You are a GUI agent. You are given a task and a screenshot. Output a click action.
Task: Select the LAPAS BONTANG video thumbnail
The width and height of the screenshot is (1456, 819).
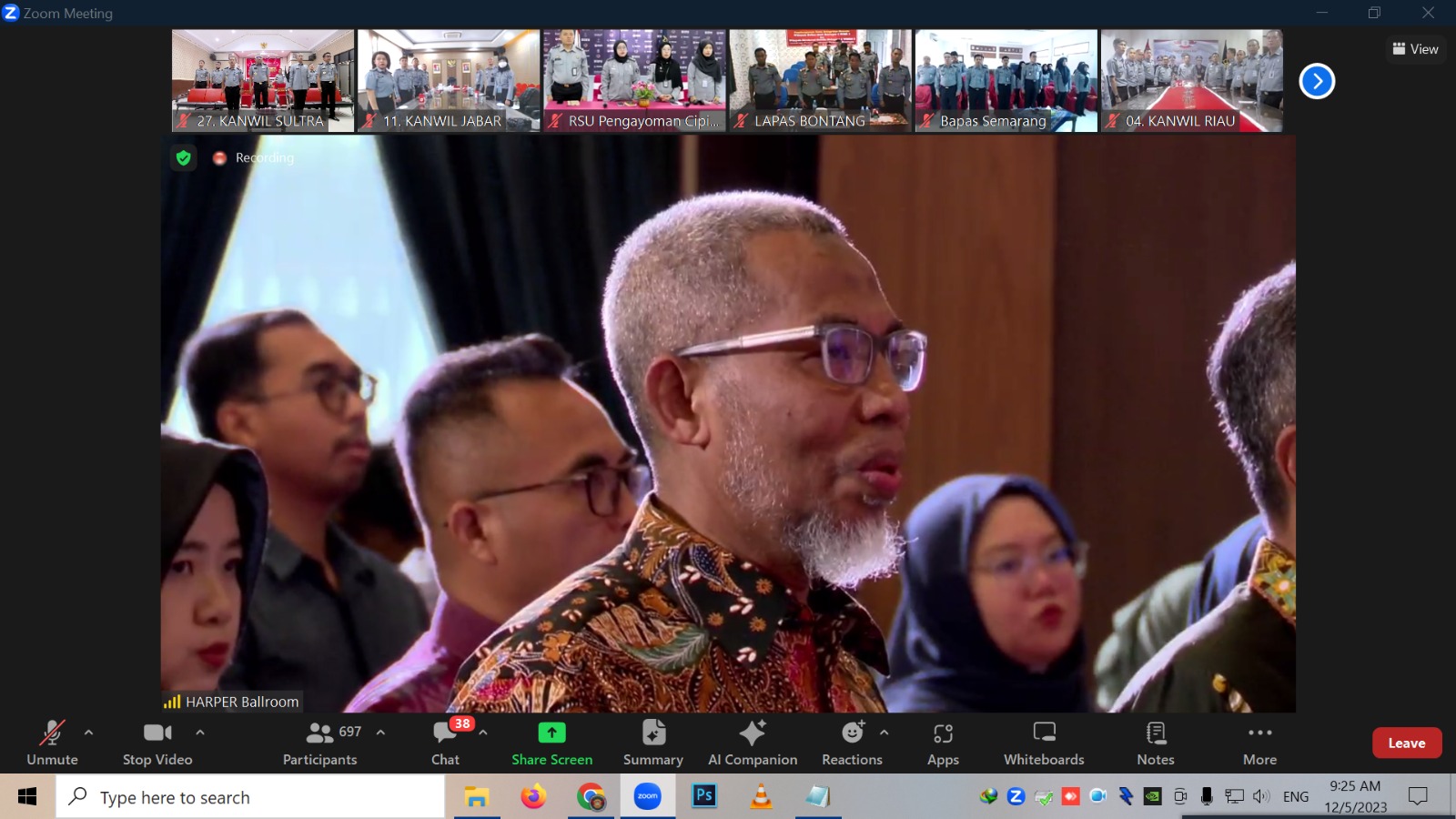tap(820, 80)
